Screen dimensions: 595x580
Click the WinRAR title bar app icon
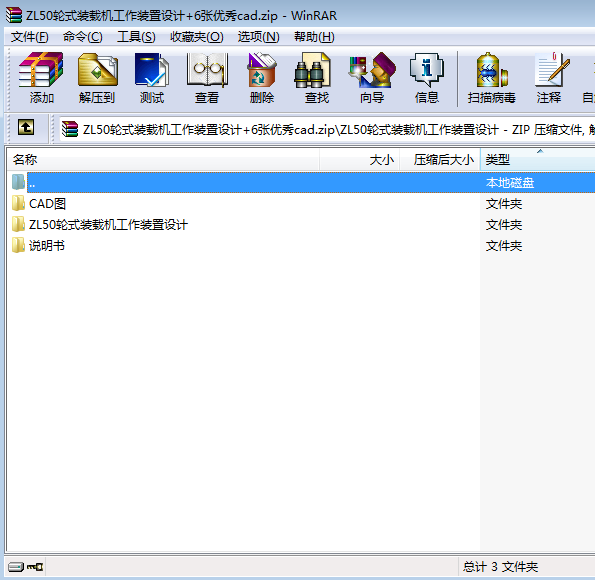[x=14, y=15]
